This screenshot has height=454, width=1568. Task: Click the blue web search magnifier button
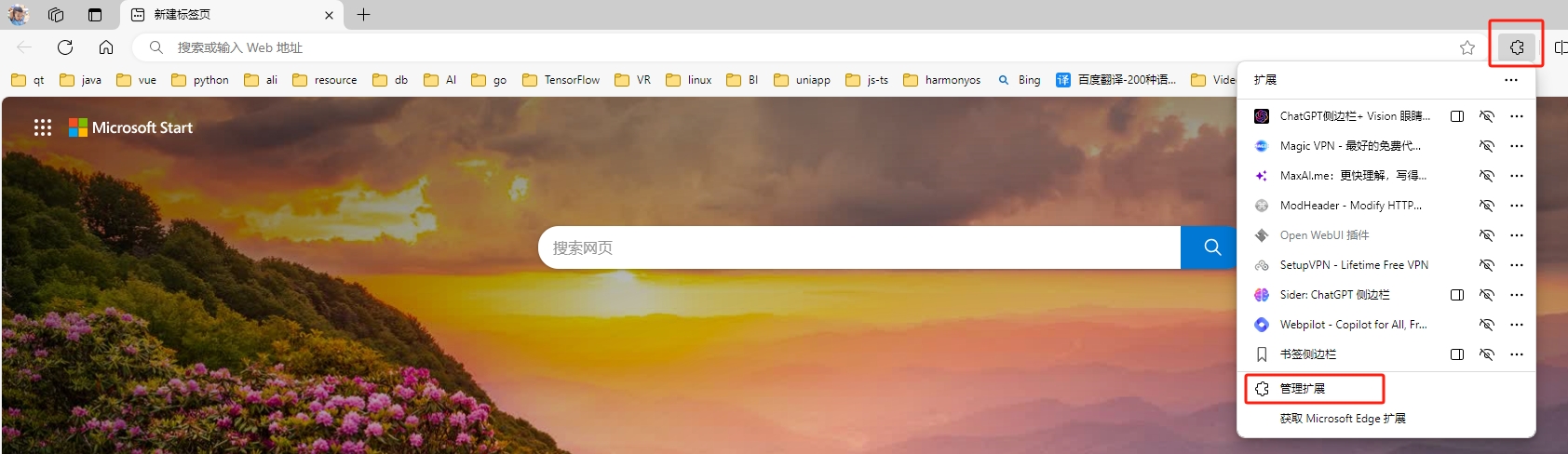(x=1209, y=247)
